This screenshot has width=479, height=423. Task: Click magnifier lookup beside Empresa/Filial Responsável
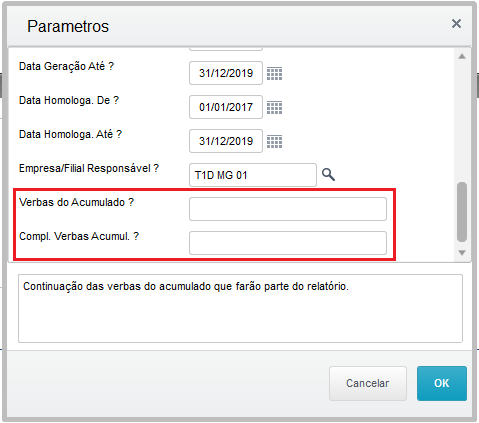click(328, 174)
